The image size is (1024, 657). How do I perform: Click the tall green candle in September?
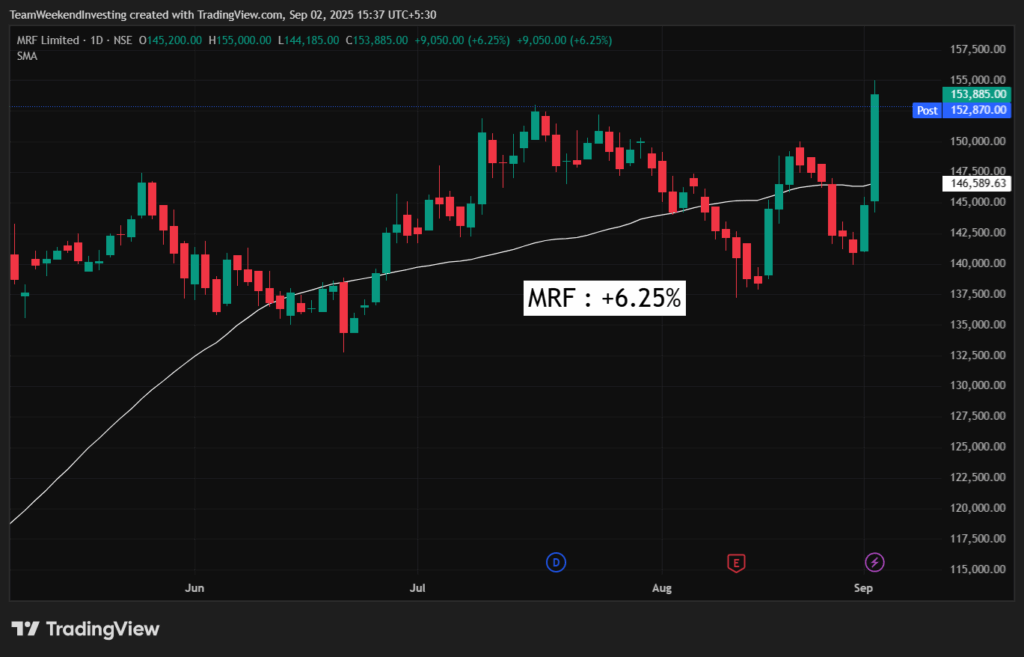pos(874,147)
